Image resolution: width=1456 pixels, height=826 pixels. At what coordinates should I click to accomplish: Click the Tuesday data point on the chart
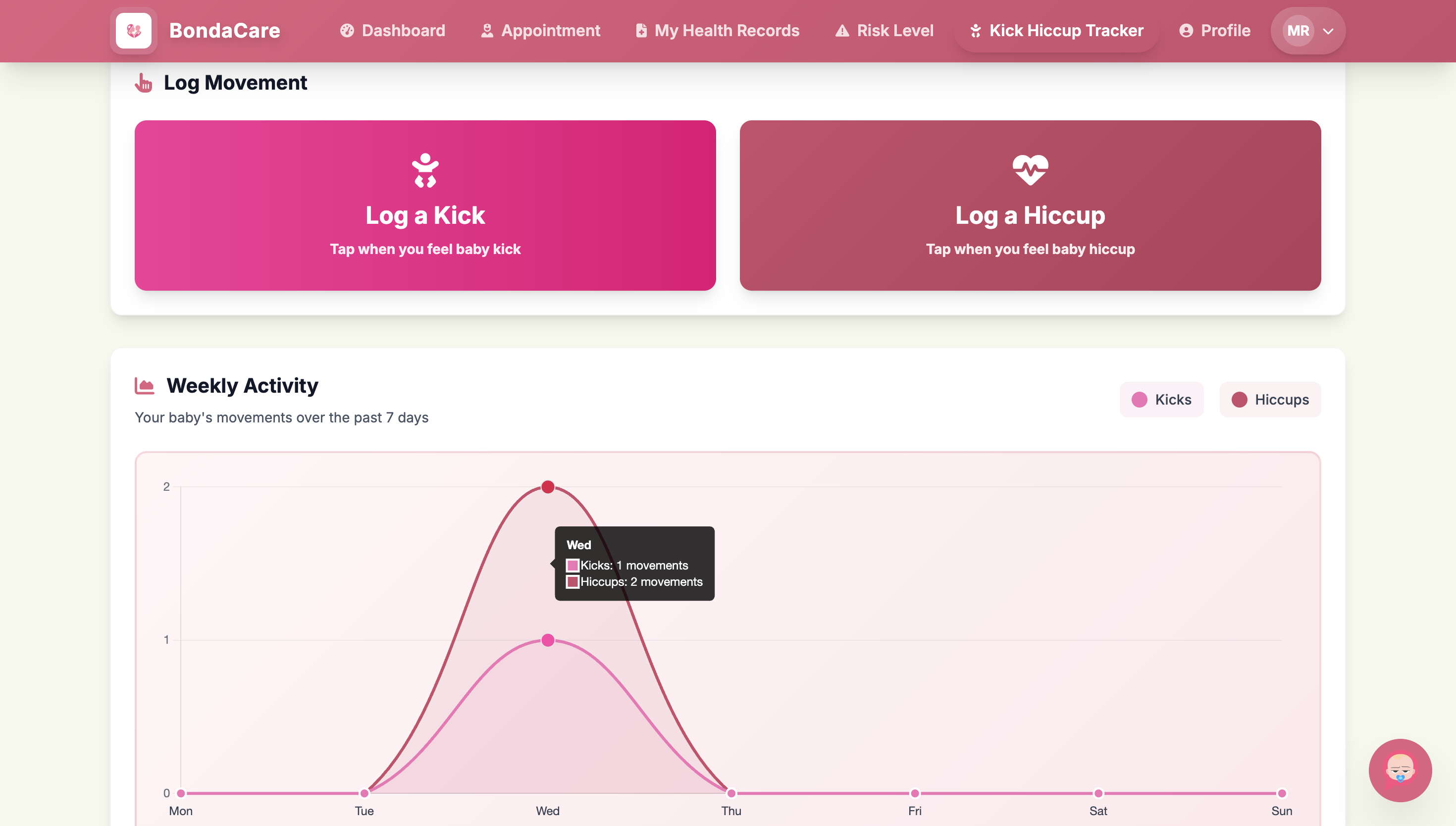[364, 793]
